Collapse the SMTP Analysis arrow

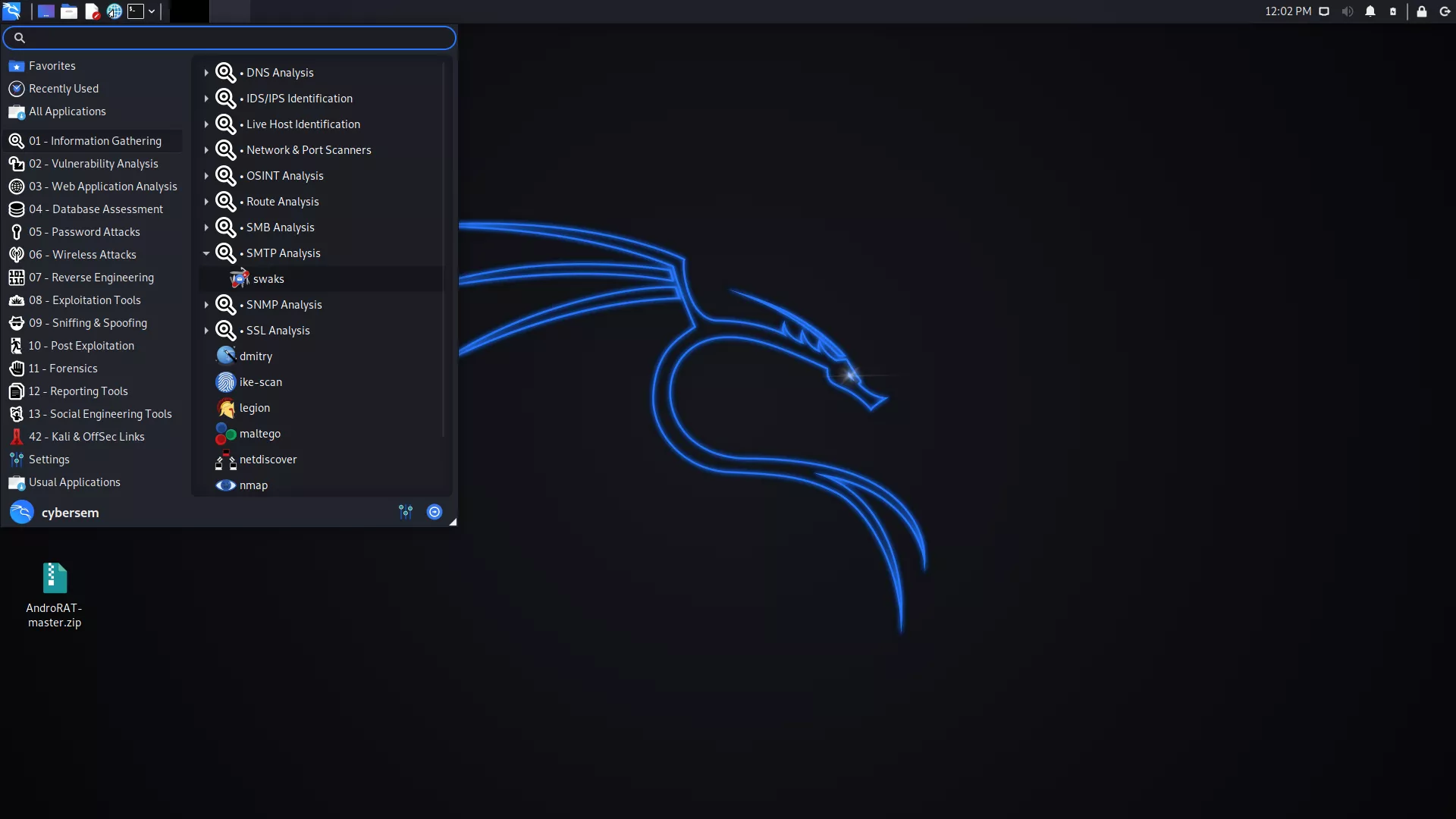click(x=206, y=253)
